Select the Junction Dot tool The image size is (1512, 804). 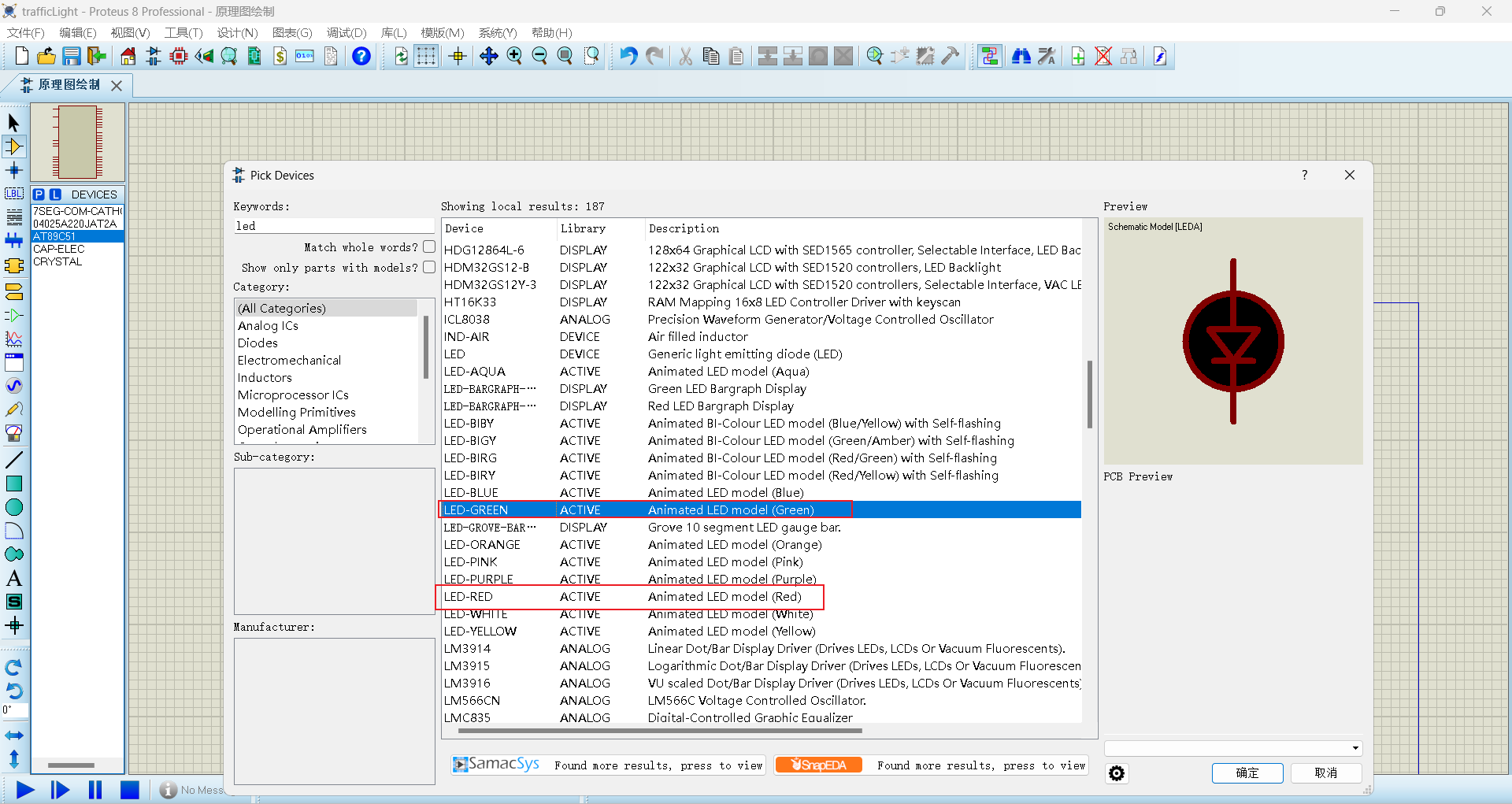coord(13,170)
